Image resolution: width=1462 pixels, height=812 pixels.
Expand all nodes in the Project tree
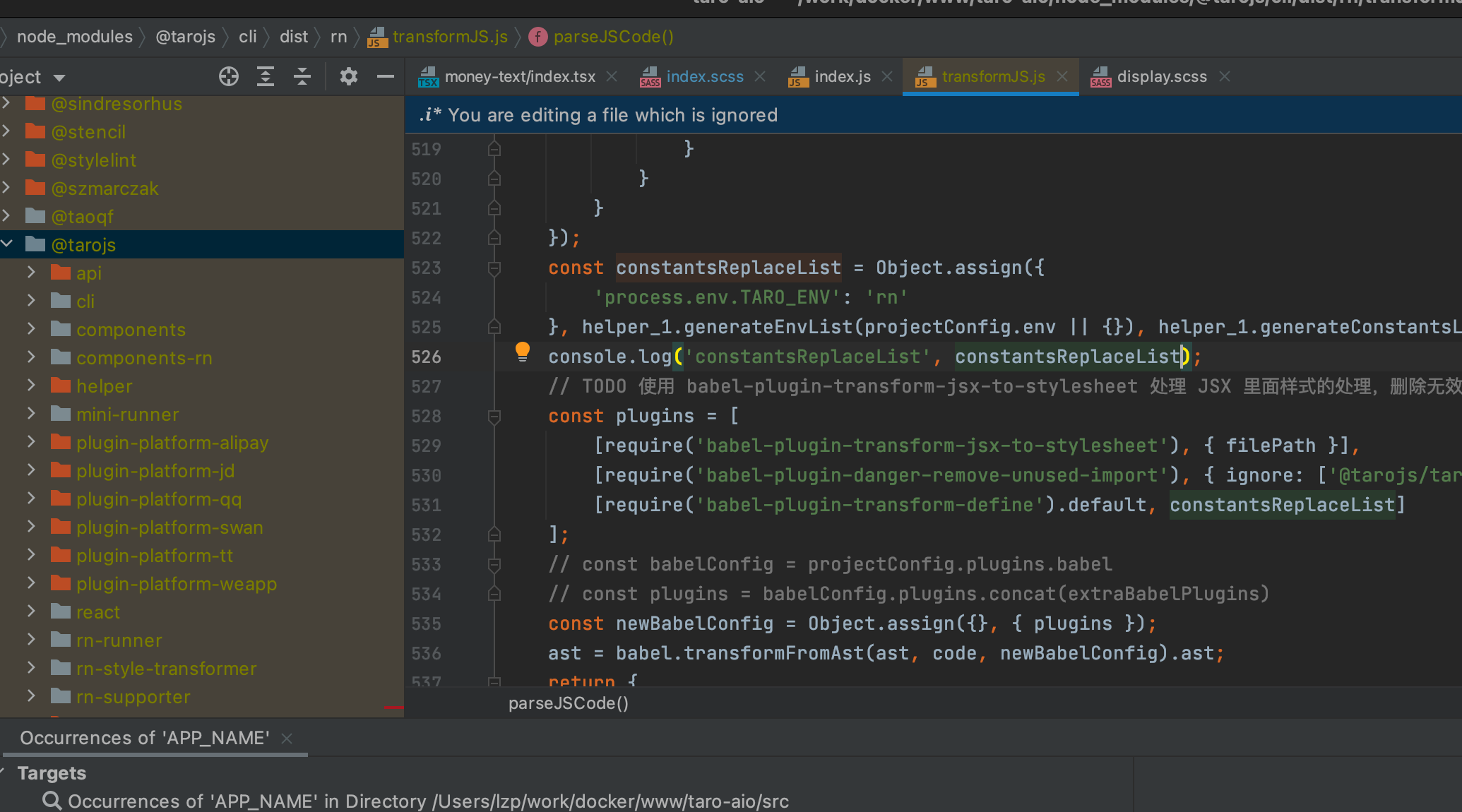pos(266,76)
